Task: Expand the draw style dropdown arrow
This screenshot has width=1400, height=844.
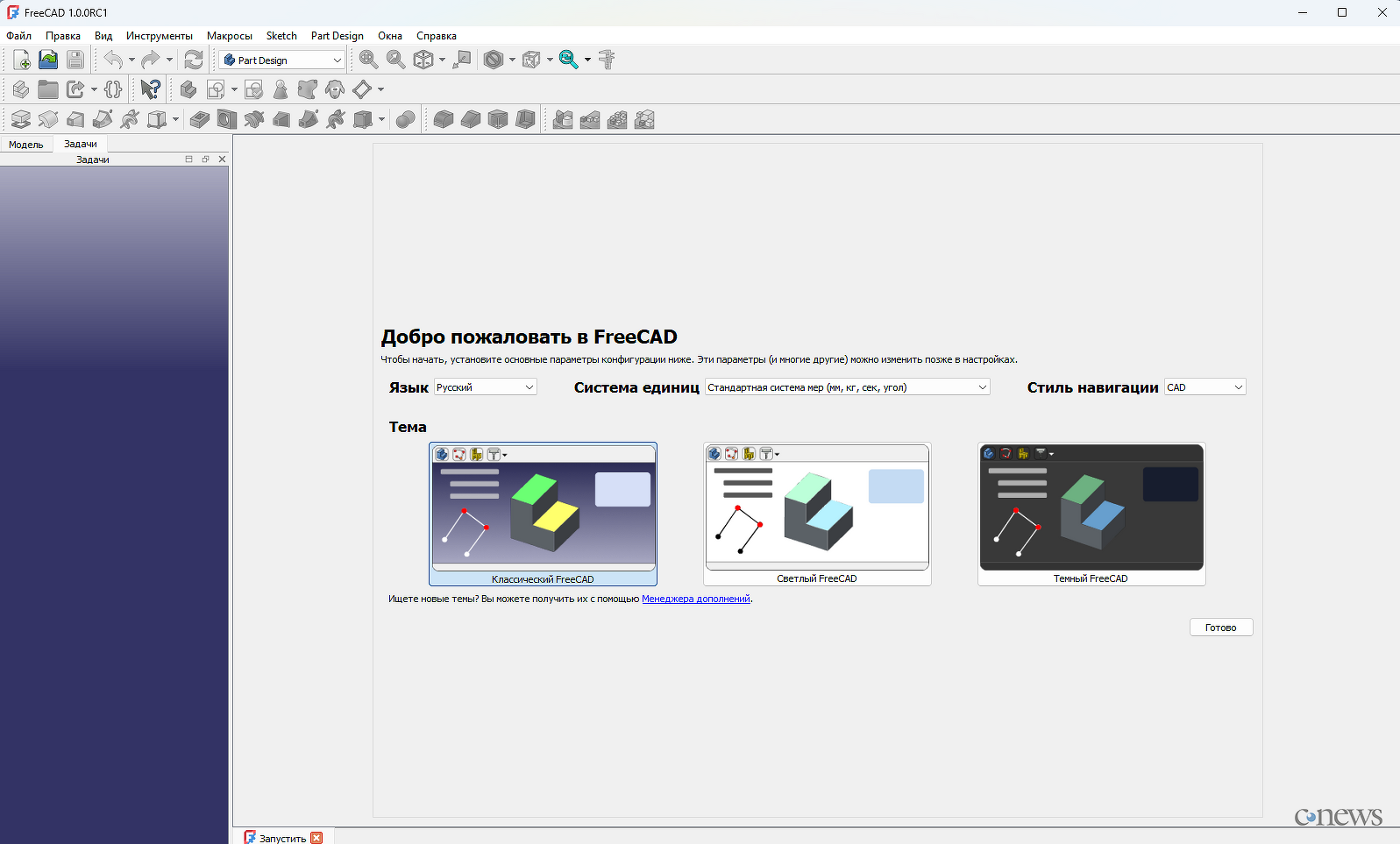Action: coord(512,60)
